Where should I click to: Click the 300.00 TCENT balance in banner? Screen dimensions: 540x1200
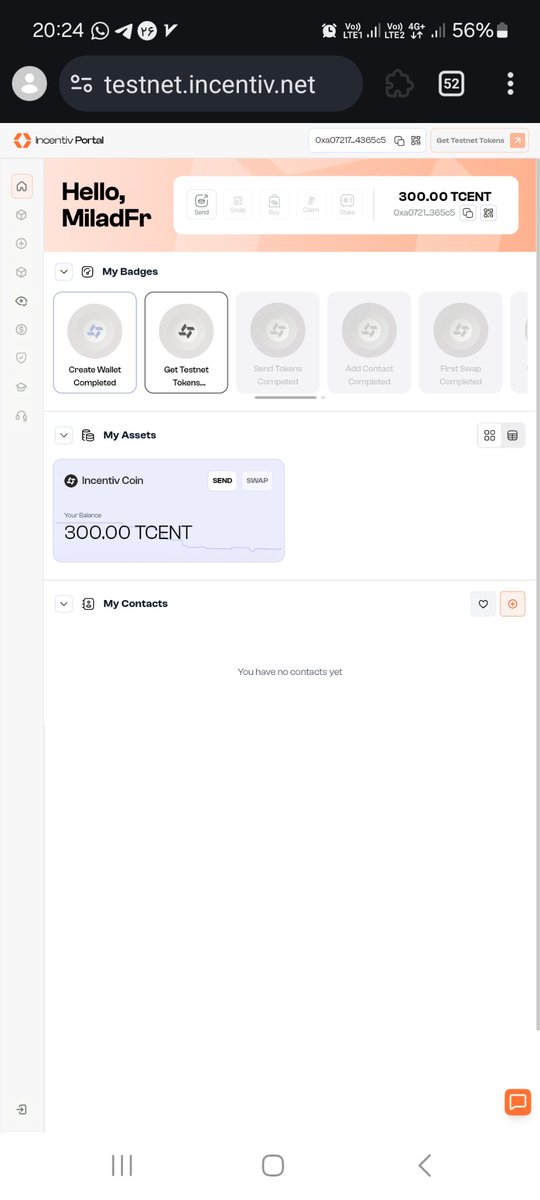click(445, 197)
